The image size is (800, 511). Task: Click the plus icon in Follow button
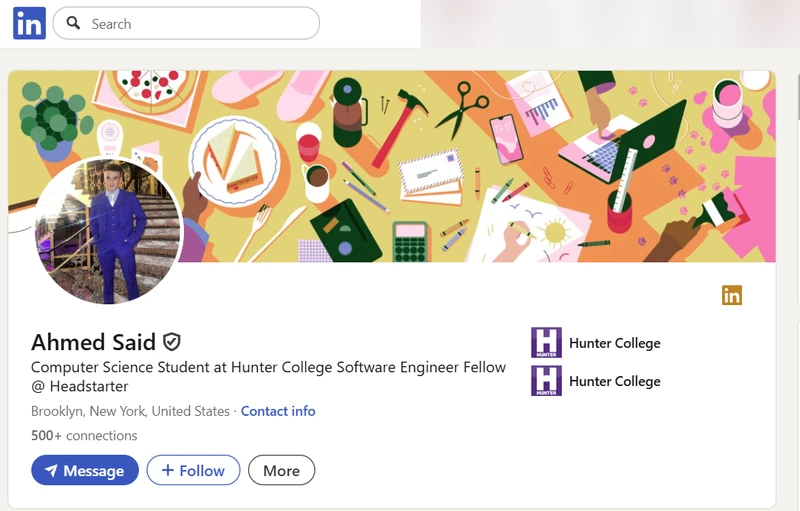coord(167,470)
